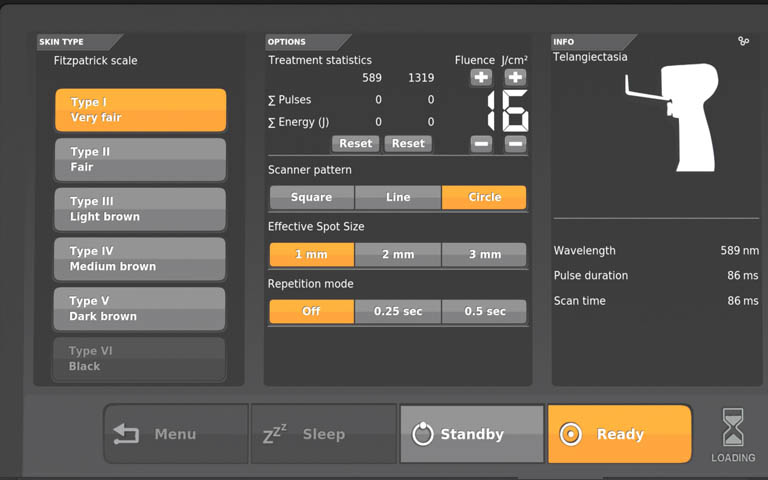The width and height of the screenshot is (768, 480).
Task: Set effective spot size to 2 mm
Action: 398,254
